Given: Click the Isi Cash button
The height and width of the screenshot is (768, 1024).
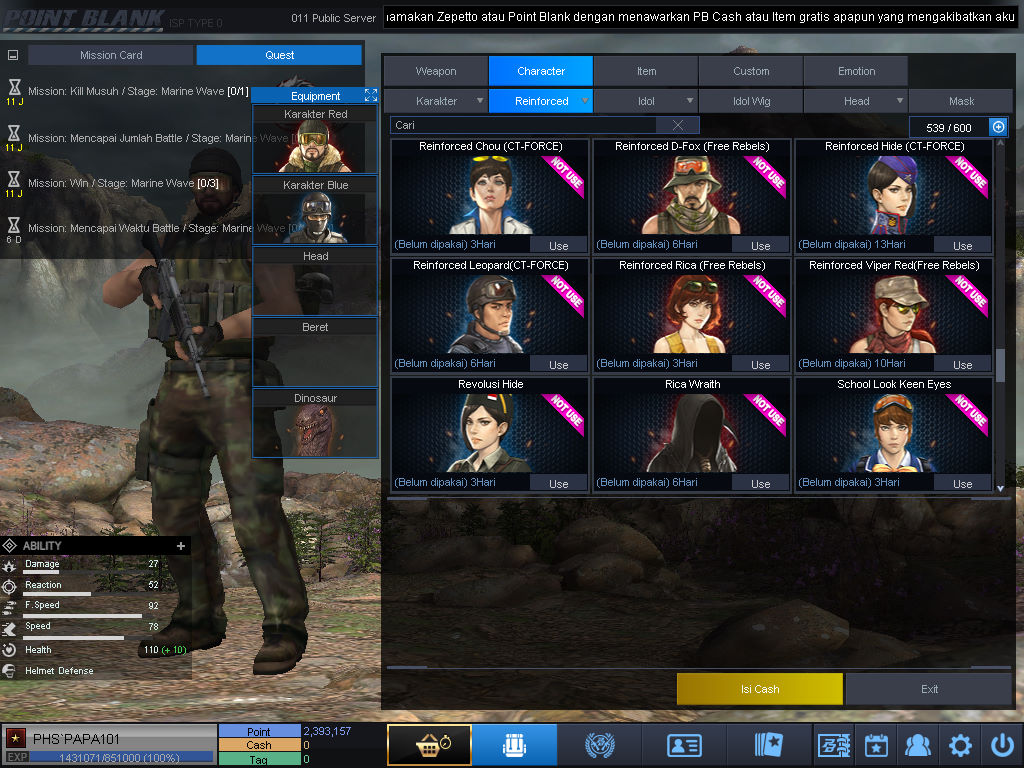Looking at the screenshot, I should pyautogui.click(x=760, y=689).
